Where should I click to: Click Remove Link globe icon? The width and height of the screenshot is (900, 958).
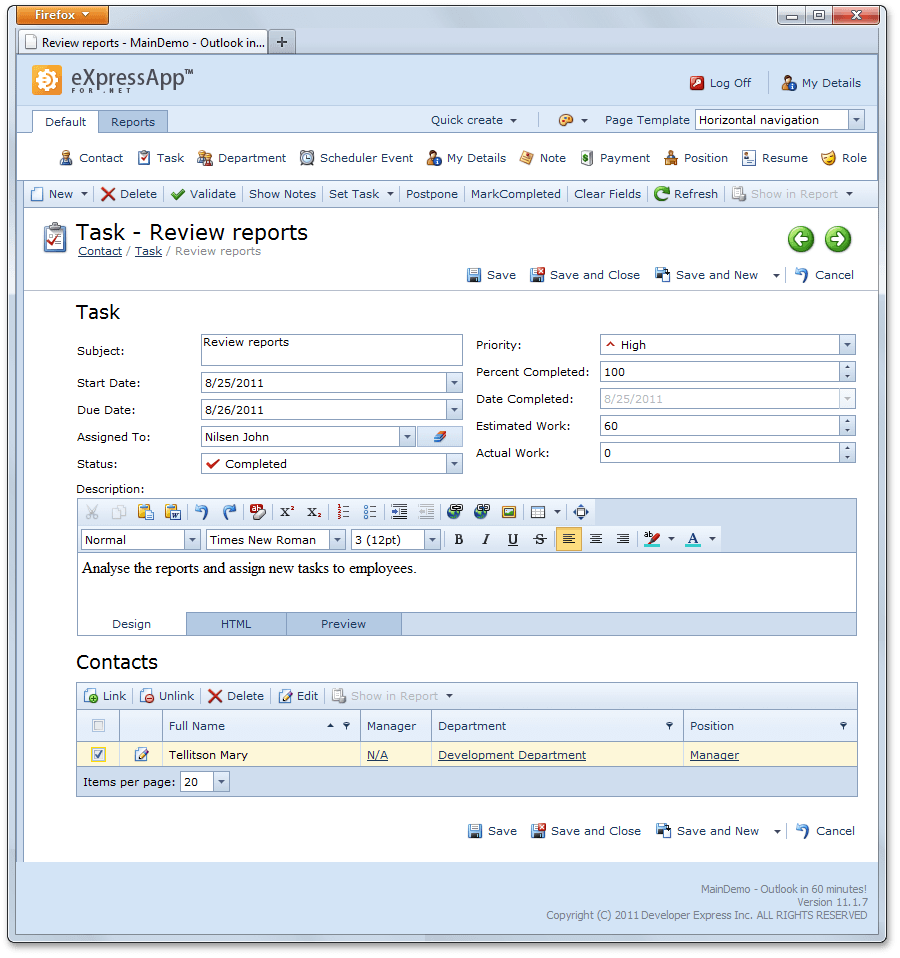coord(482,512)
